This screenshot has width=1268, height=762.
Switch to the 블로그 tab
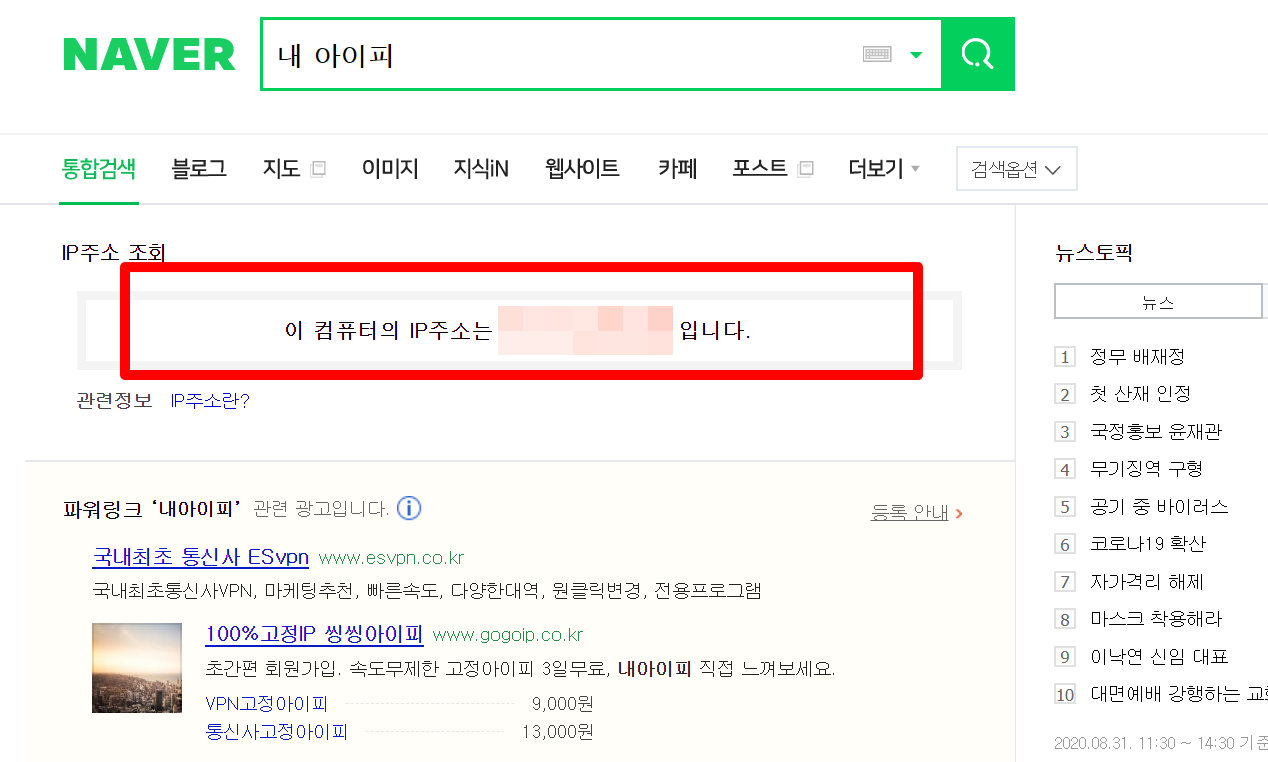click(x=199, y=169)
